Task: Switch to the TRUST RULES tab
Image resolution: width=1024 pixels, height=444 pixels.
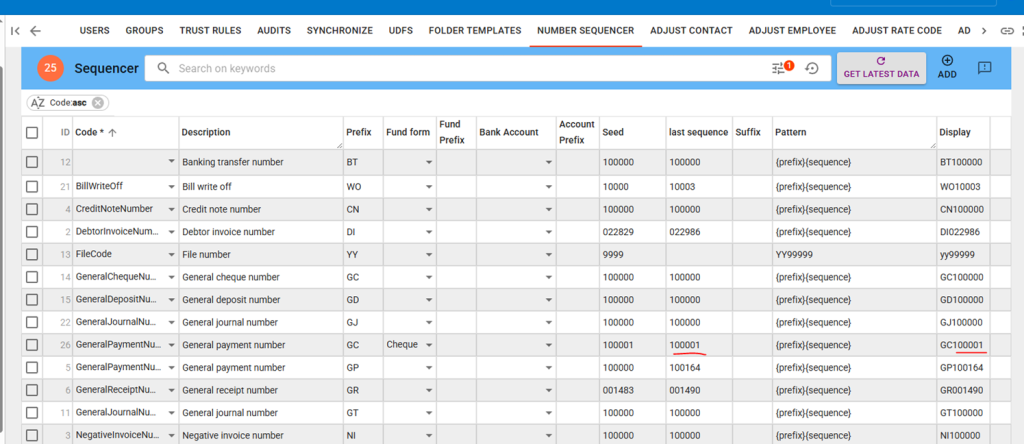Action: coord(210,30)
